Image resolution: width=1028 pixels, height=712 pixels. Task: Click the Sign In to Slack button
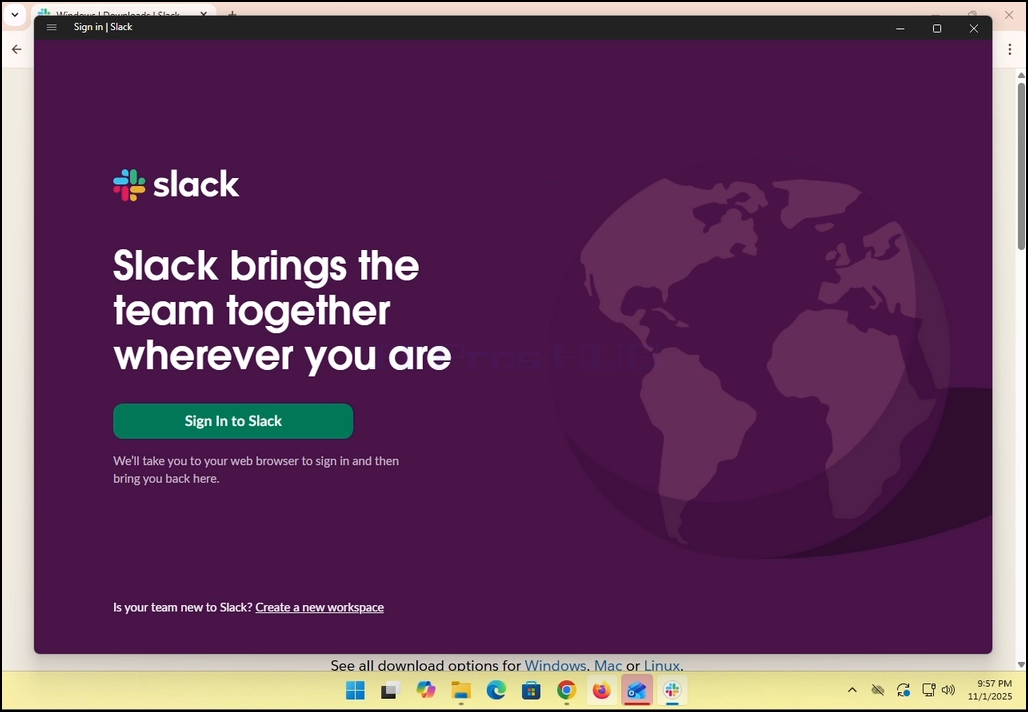click(x=233, y=421)
